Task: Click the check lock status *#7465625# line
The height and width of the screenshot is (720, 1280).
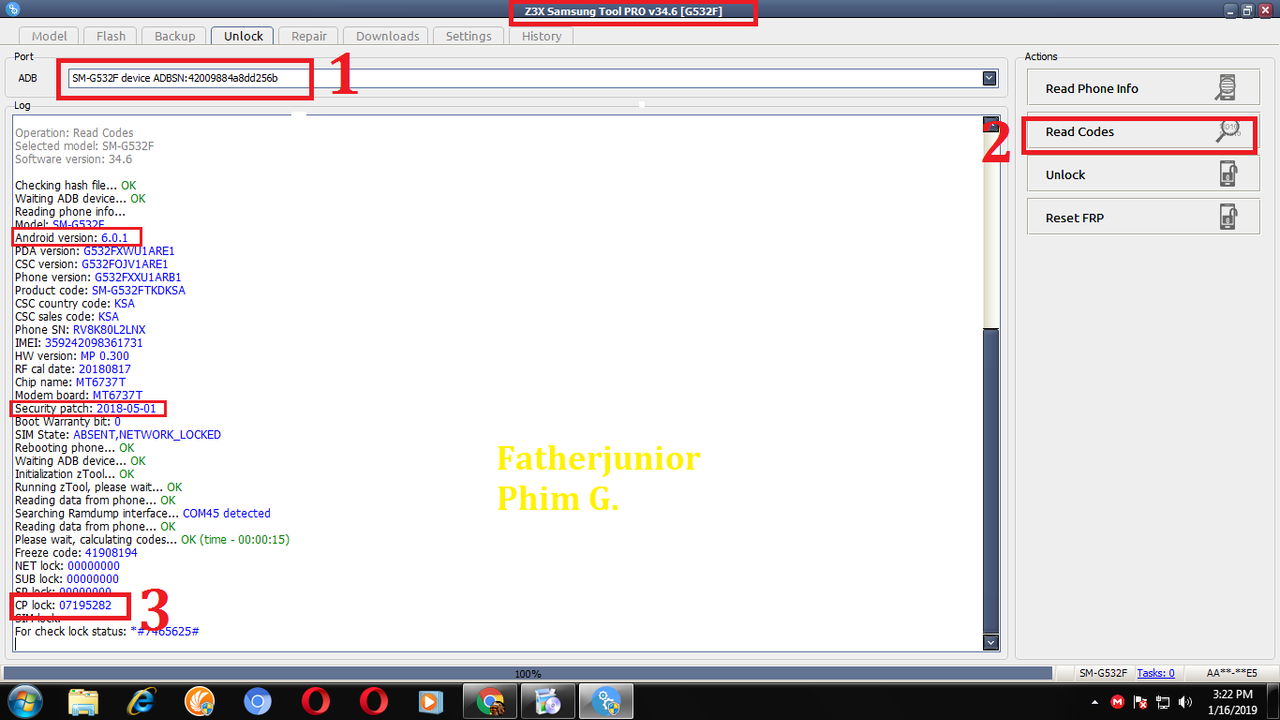Action: (x=107, y=632)
